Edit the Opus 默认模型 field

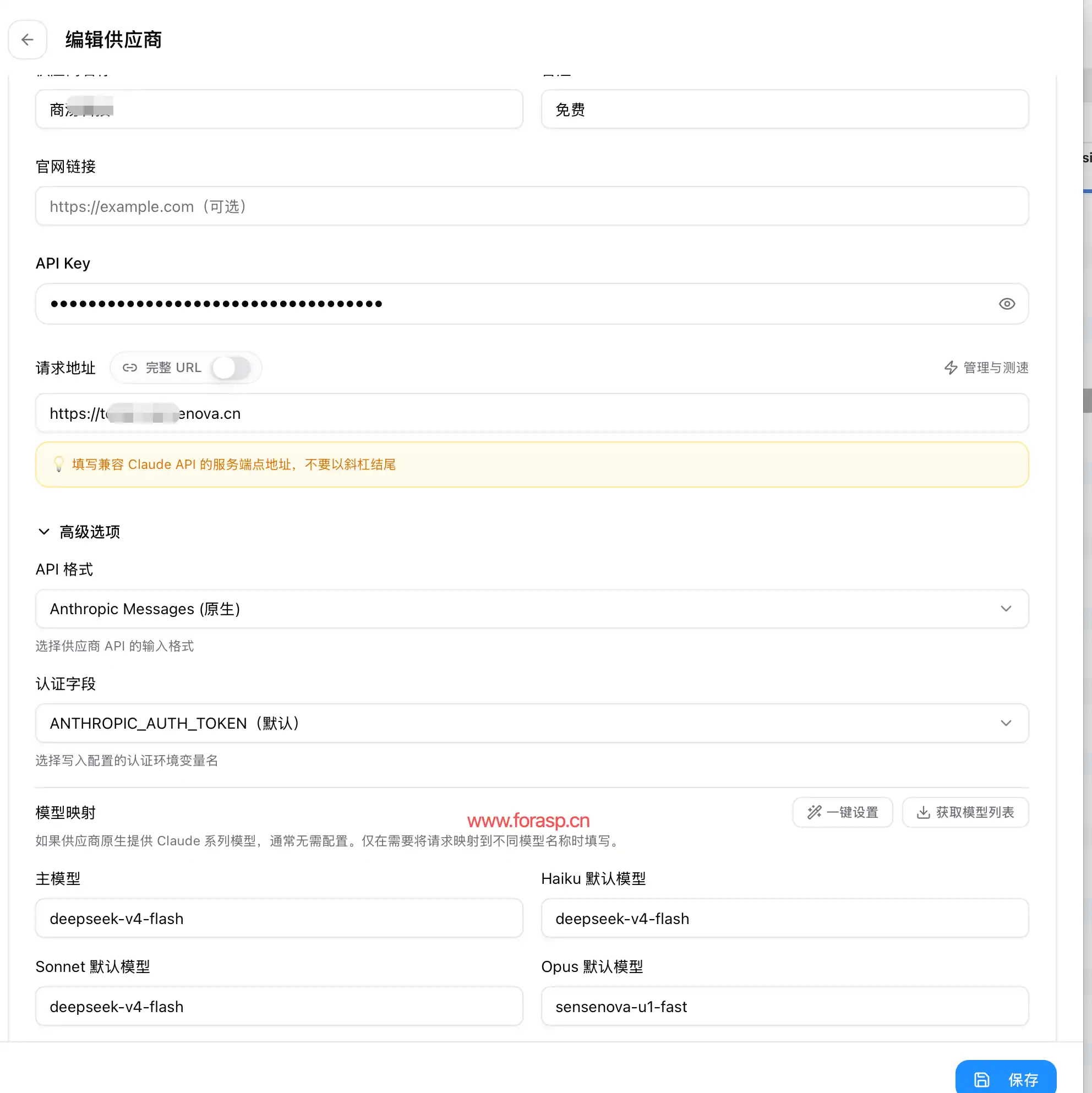[x=785, y=1007]
